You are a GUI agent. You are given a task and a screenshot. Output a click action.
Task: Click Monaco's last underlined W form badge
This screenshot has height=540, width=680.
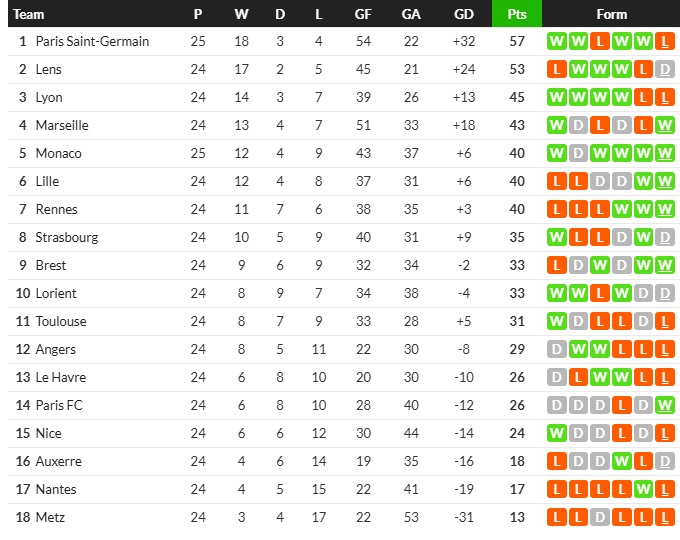[665, 154]
